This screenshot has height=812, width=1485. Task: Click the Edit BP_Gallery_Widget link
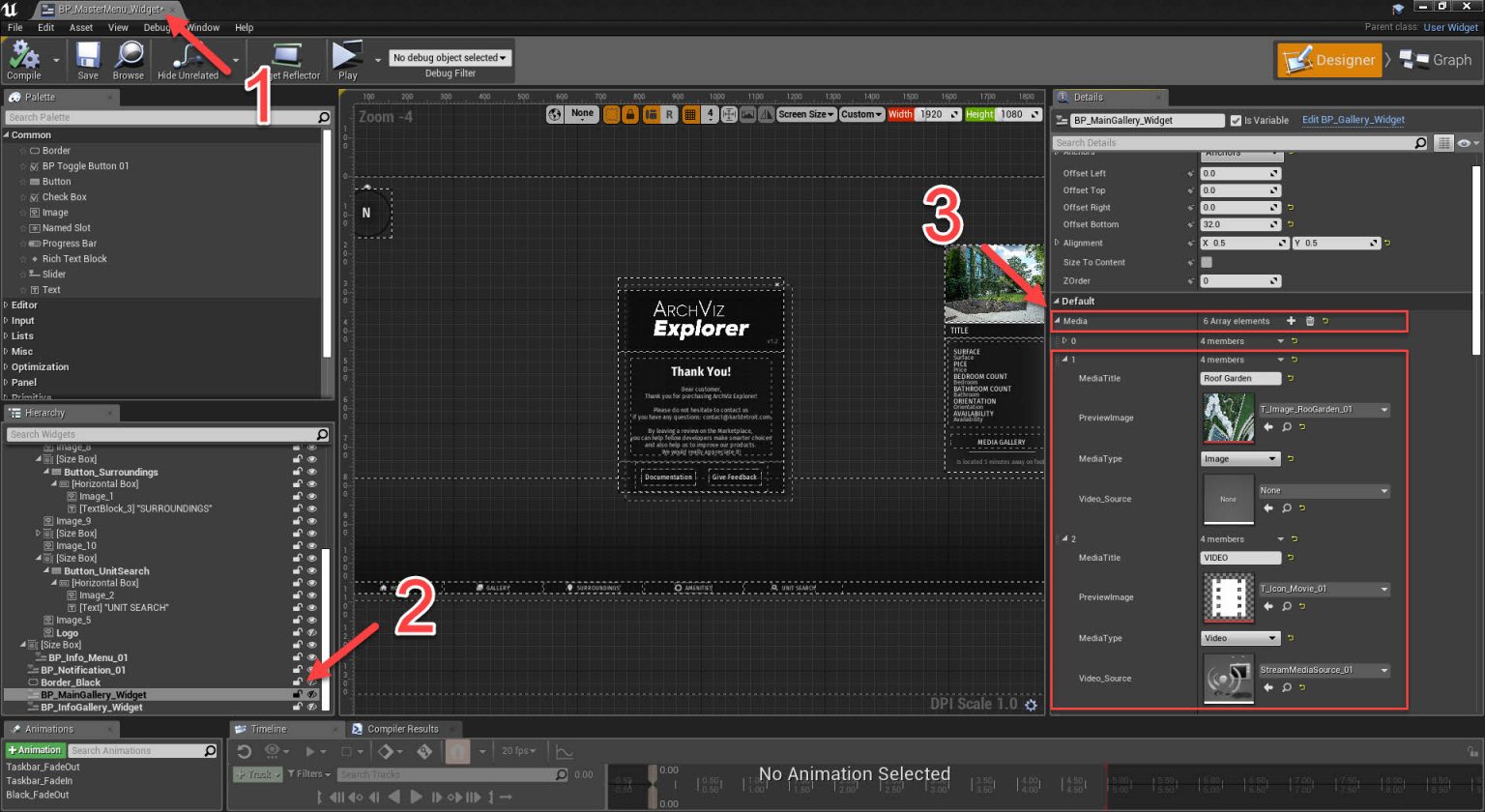[1354, 120]
